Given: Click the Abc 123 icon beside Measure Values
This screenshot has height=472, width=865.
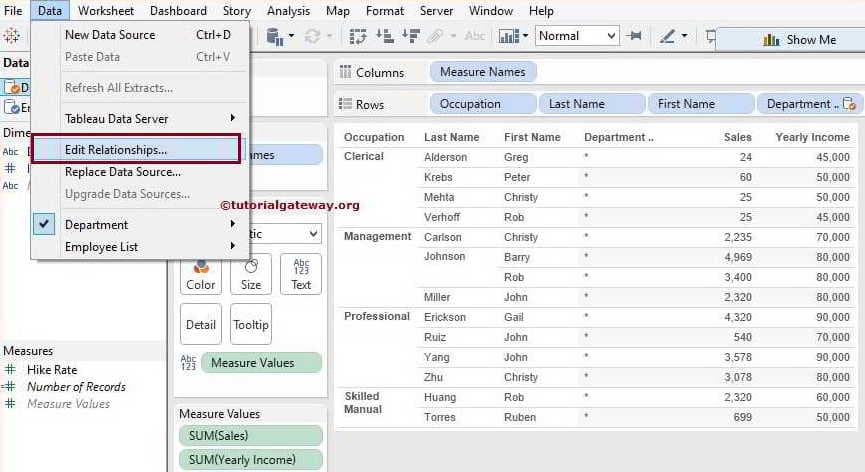Looking at the screenshot, I should click(188, 362).
